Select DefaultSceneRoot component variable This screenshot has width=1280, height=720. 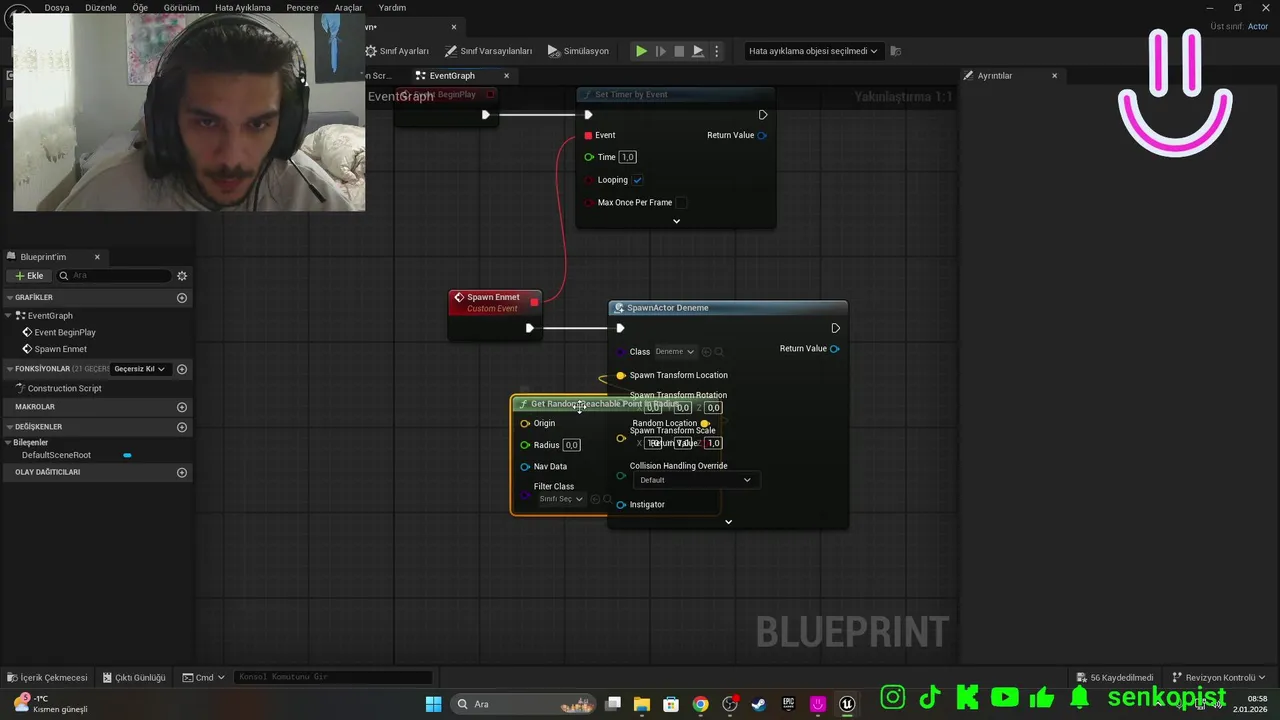tap(56, 455)
